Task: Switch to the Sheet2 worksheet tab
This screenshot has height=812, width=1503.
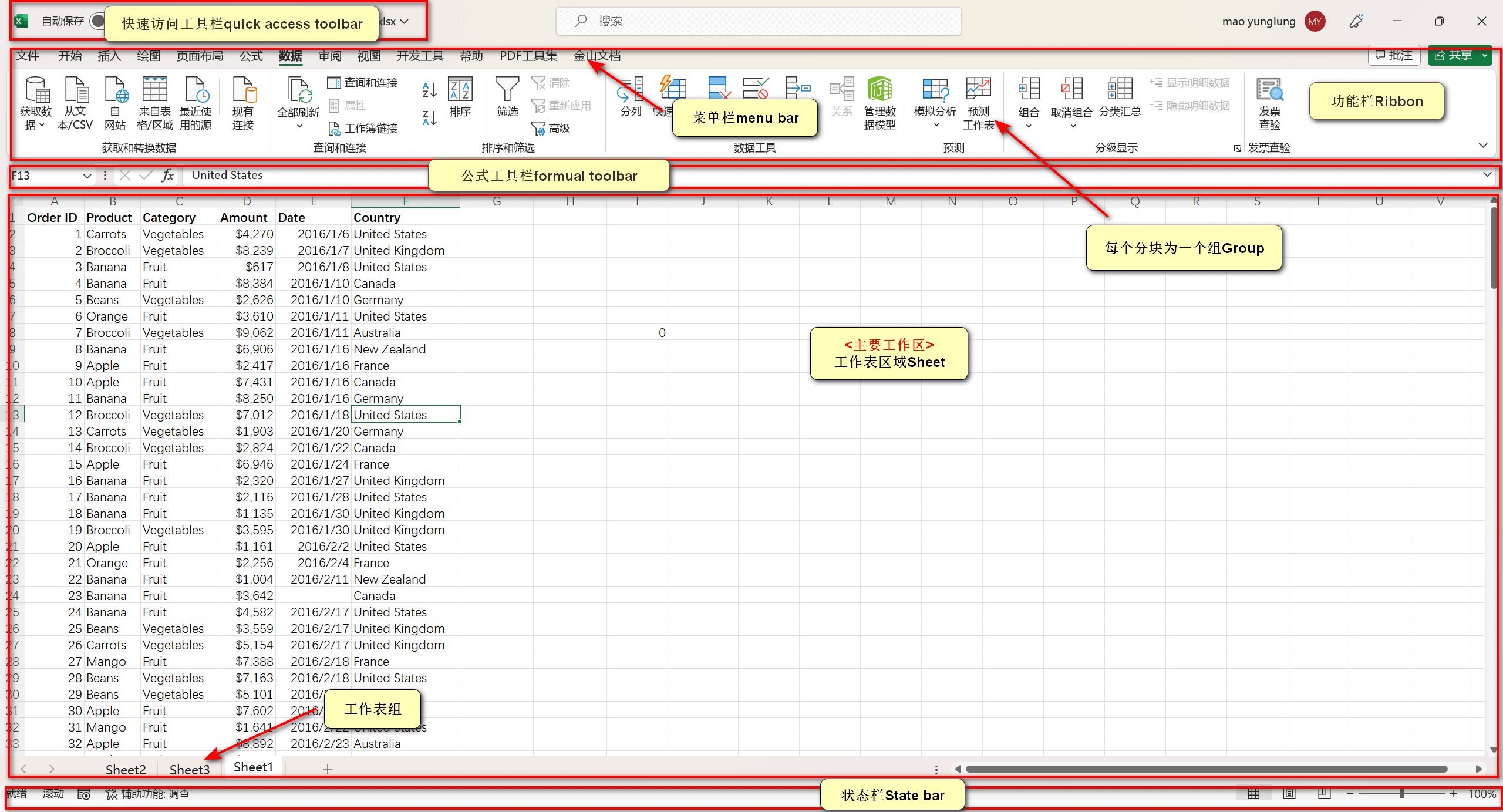Action: coord(125,769)
